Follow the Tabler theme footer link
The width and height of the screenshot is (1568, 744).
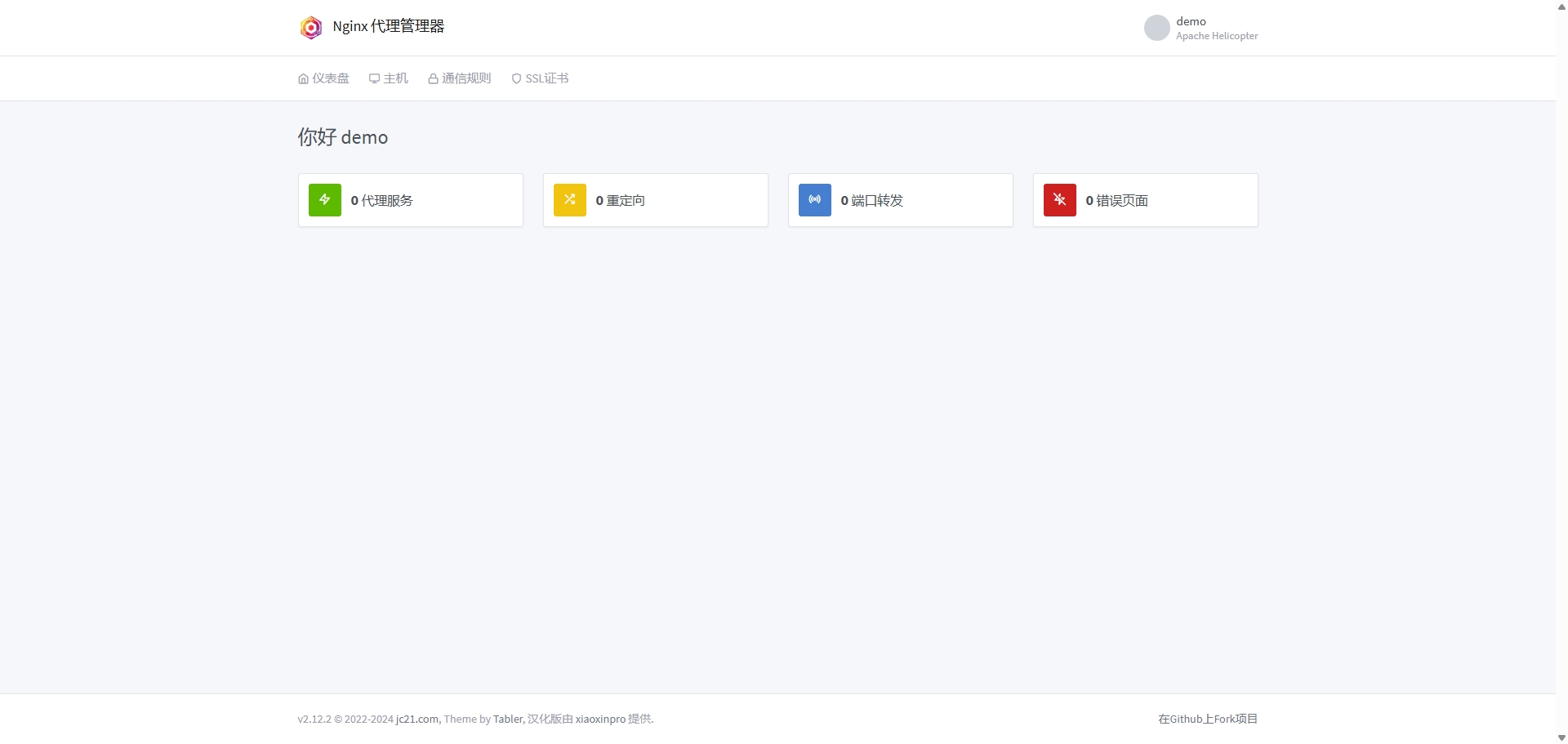[508, 719]
